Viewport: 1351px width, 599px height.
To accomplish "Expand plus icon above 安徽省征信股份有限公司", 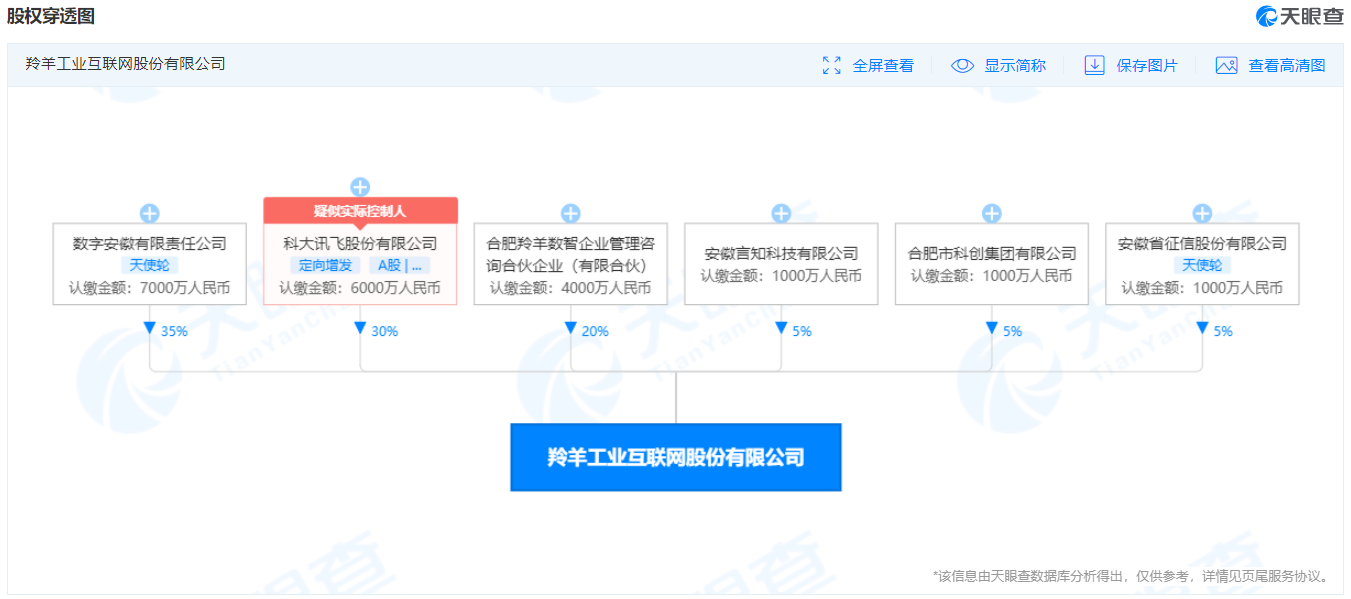I will pyautogui.click(x=1202, y=213).
